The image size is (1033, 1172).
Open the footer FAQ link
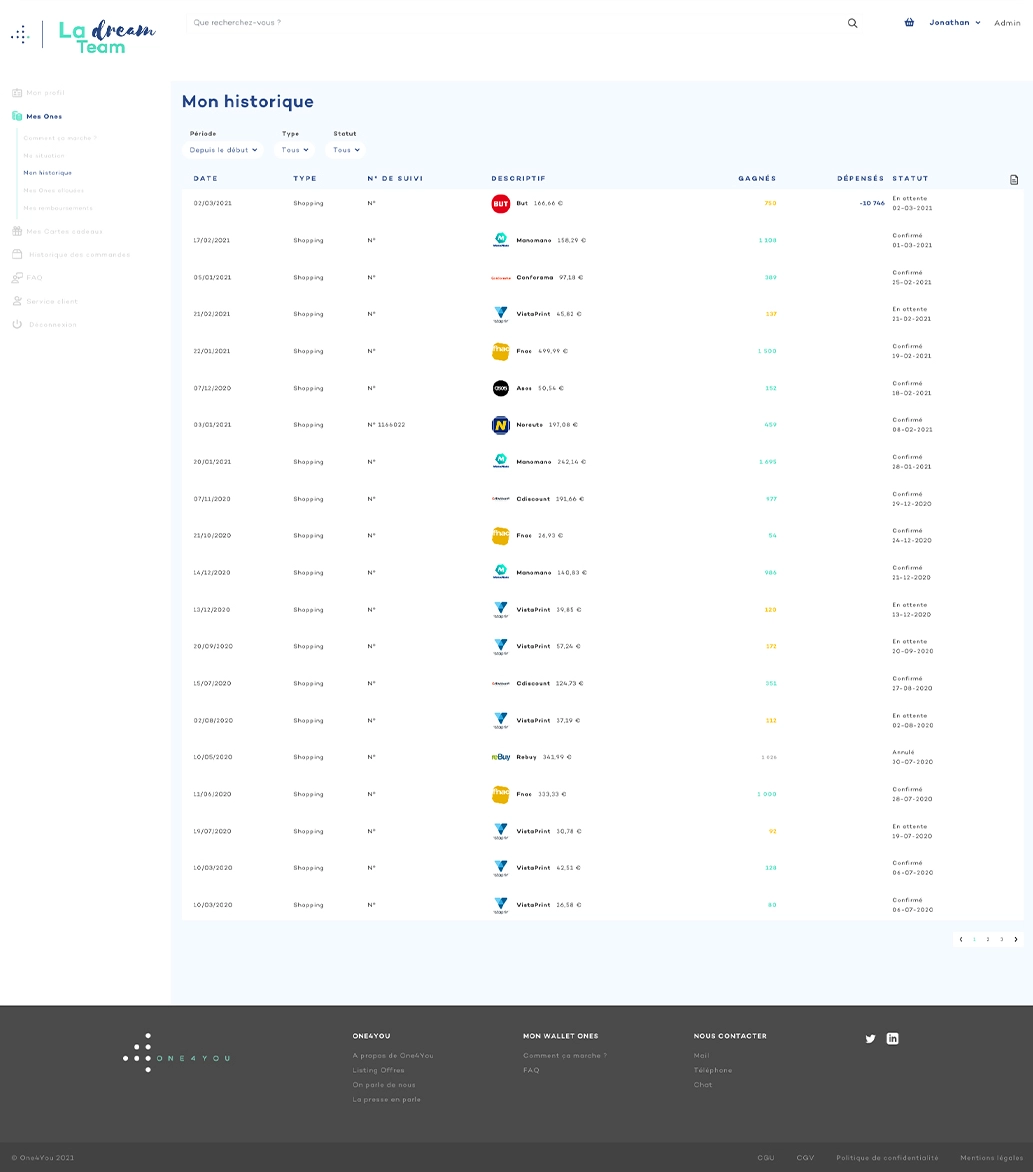531,1070
